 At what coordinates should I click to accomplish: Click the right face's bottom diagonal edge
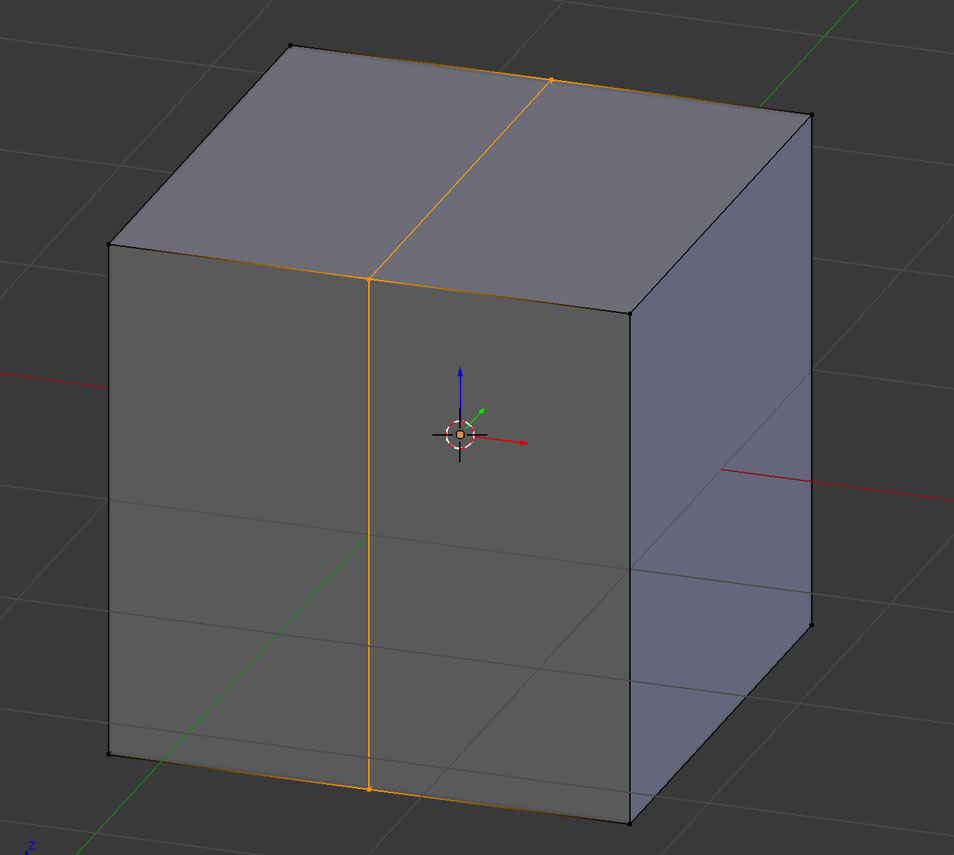pyautogui.click(x=720, y=724)
